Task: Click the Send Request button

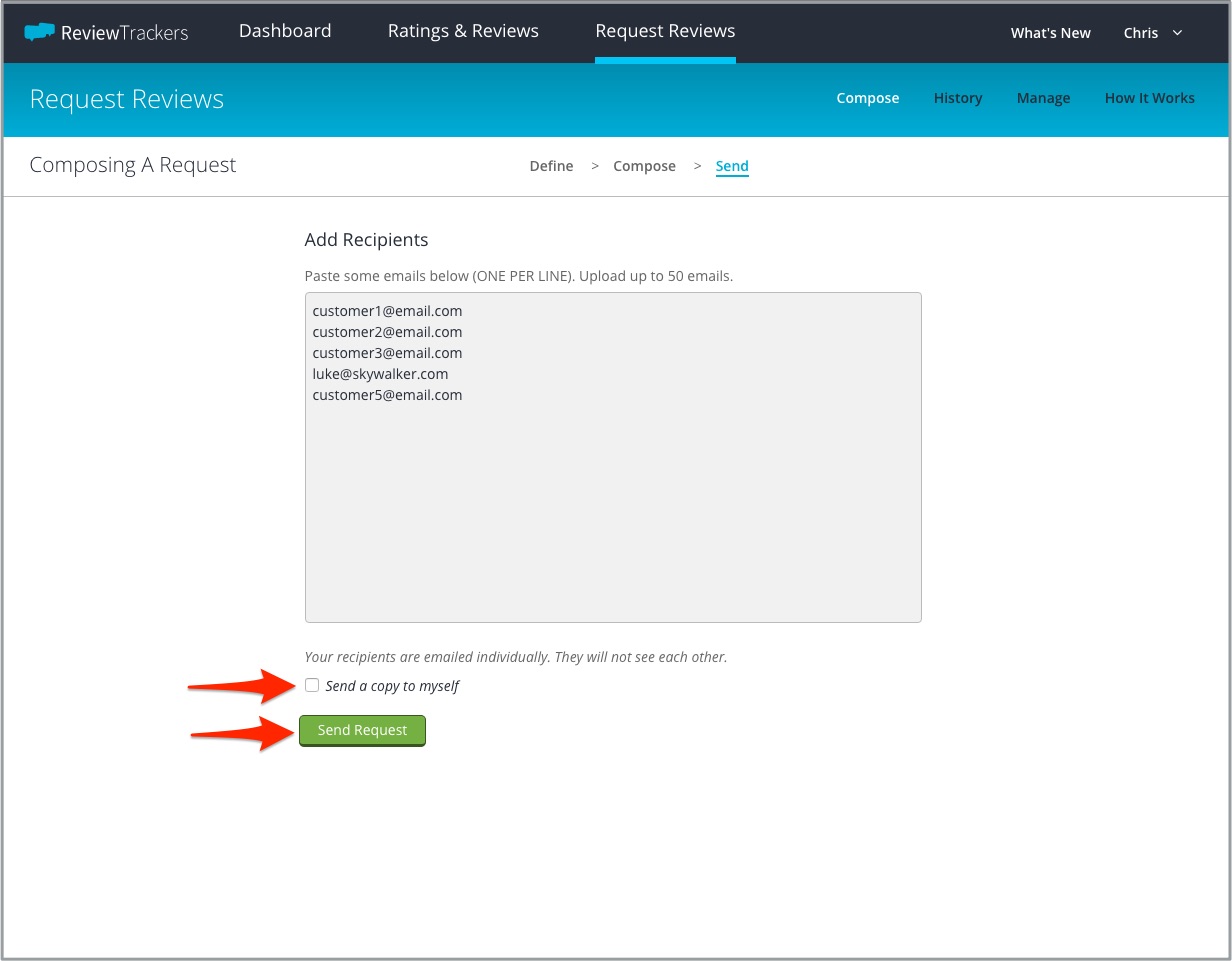Action: coord(362,731)
